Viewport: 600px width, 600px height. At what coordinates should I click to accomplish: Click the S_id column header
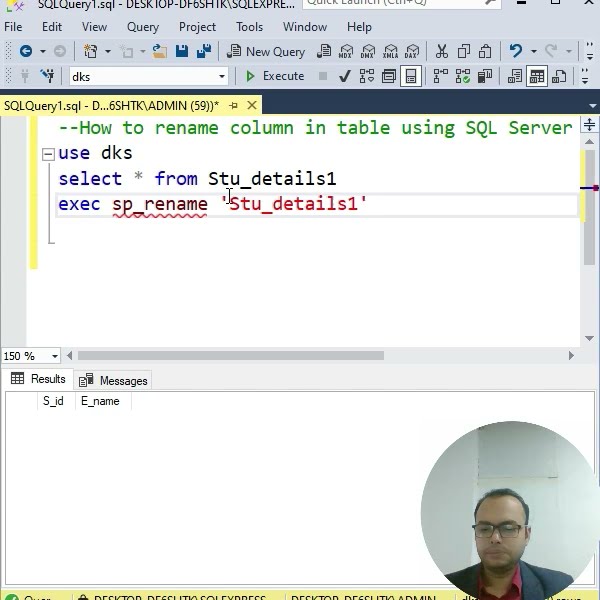point(53,401)
